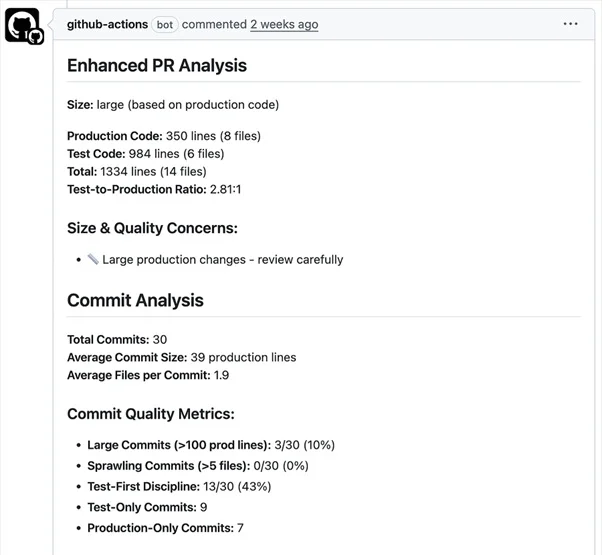This screenshot has height=555, width=602.
Task: Click the ruler emoji in concerns list
Action: 93,260
